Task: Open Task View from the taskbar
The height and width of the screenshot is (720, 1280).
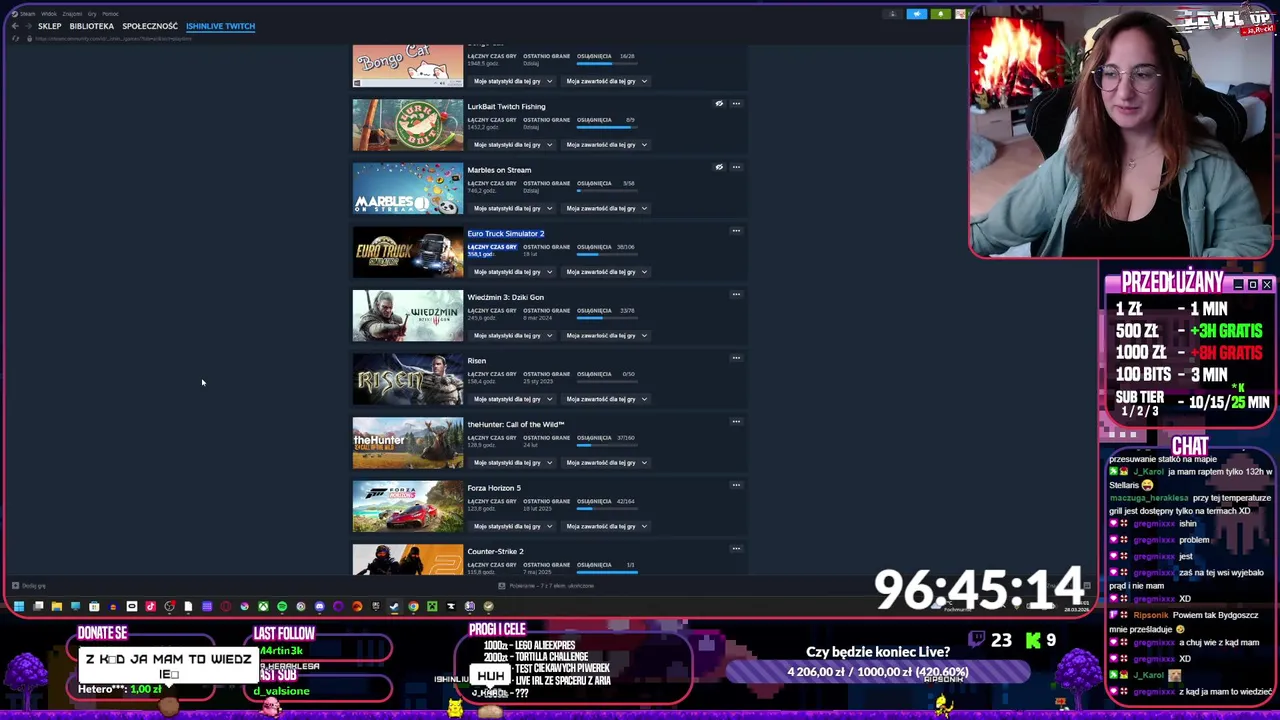Action: (x=38, y=606)
